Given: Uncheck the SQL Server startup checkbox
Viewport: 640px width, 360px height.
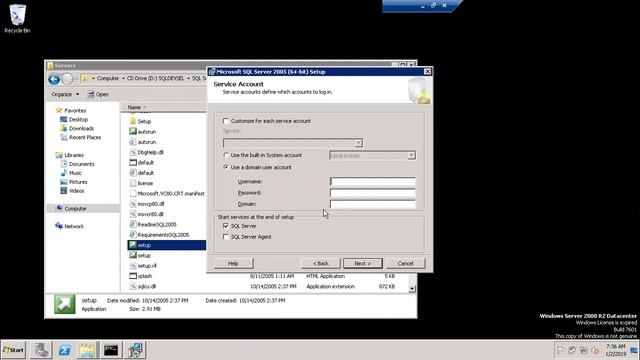Looking at the screenshot, I should tap(226, 226).
